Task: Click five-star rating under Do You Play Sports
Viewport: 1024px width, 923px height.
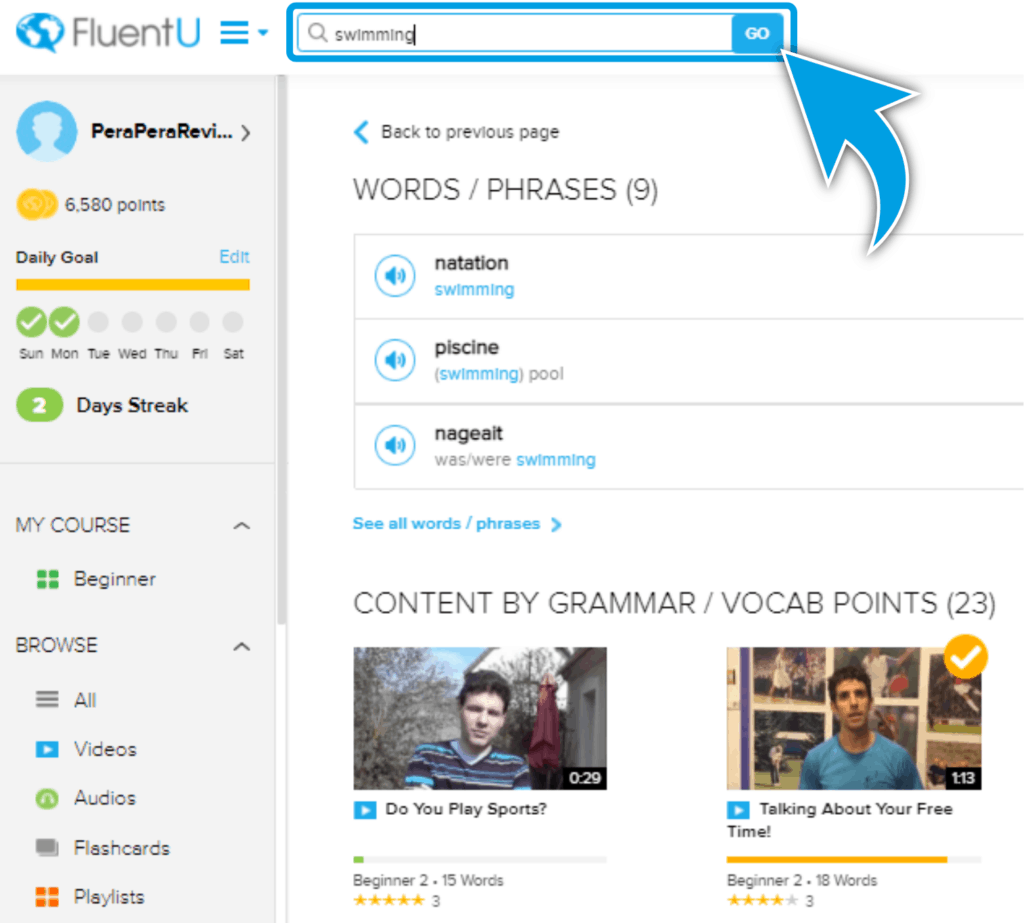Action: pos(389,901)
